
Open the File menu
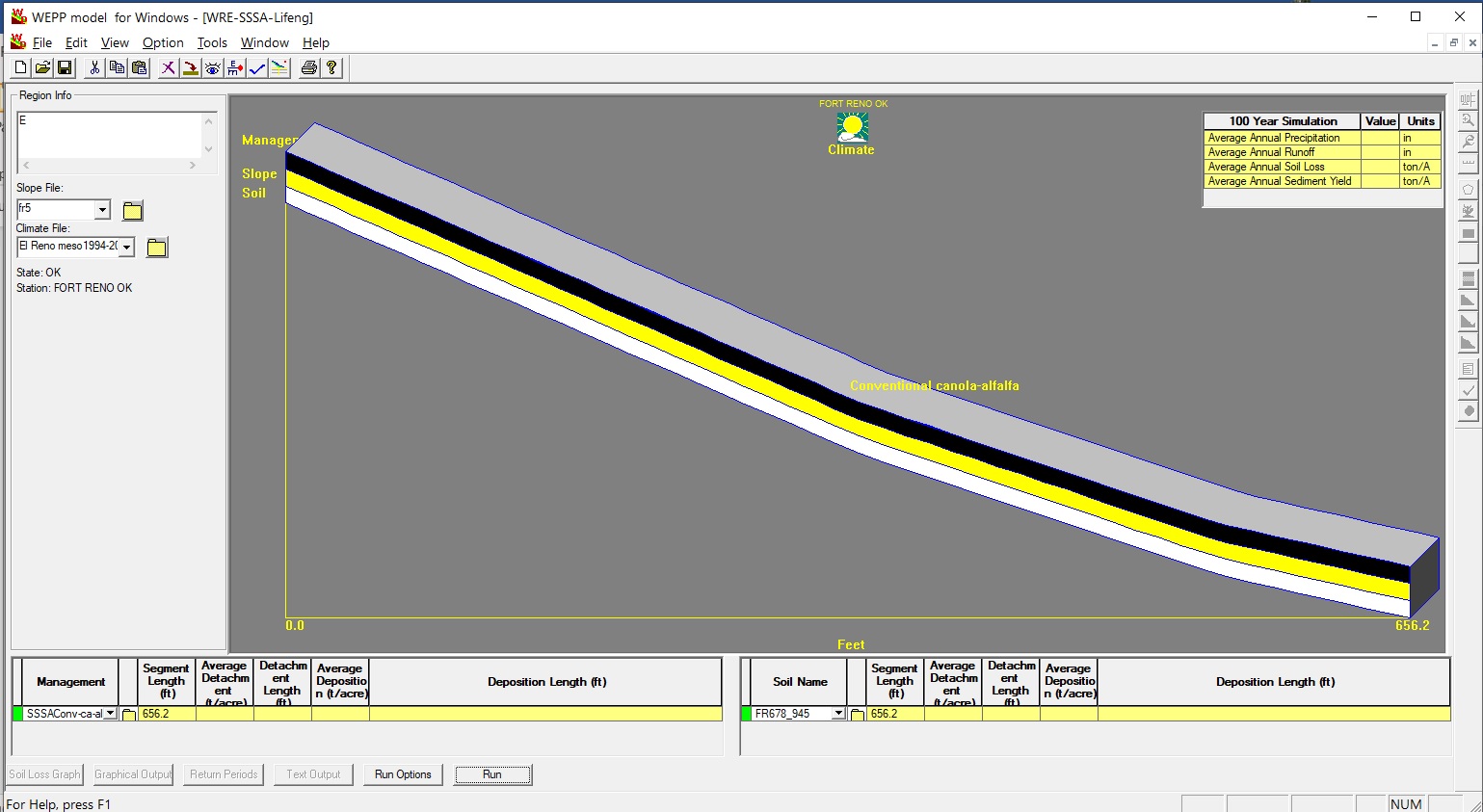click(42, 42)
